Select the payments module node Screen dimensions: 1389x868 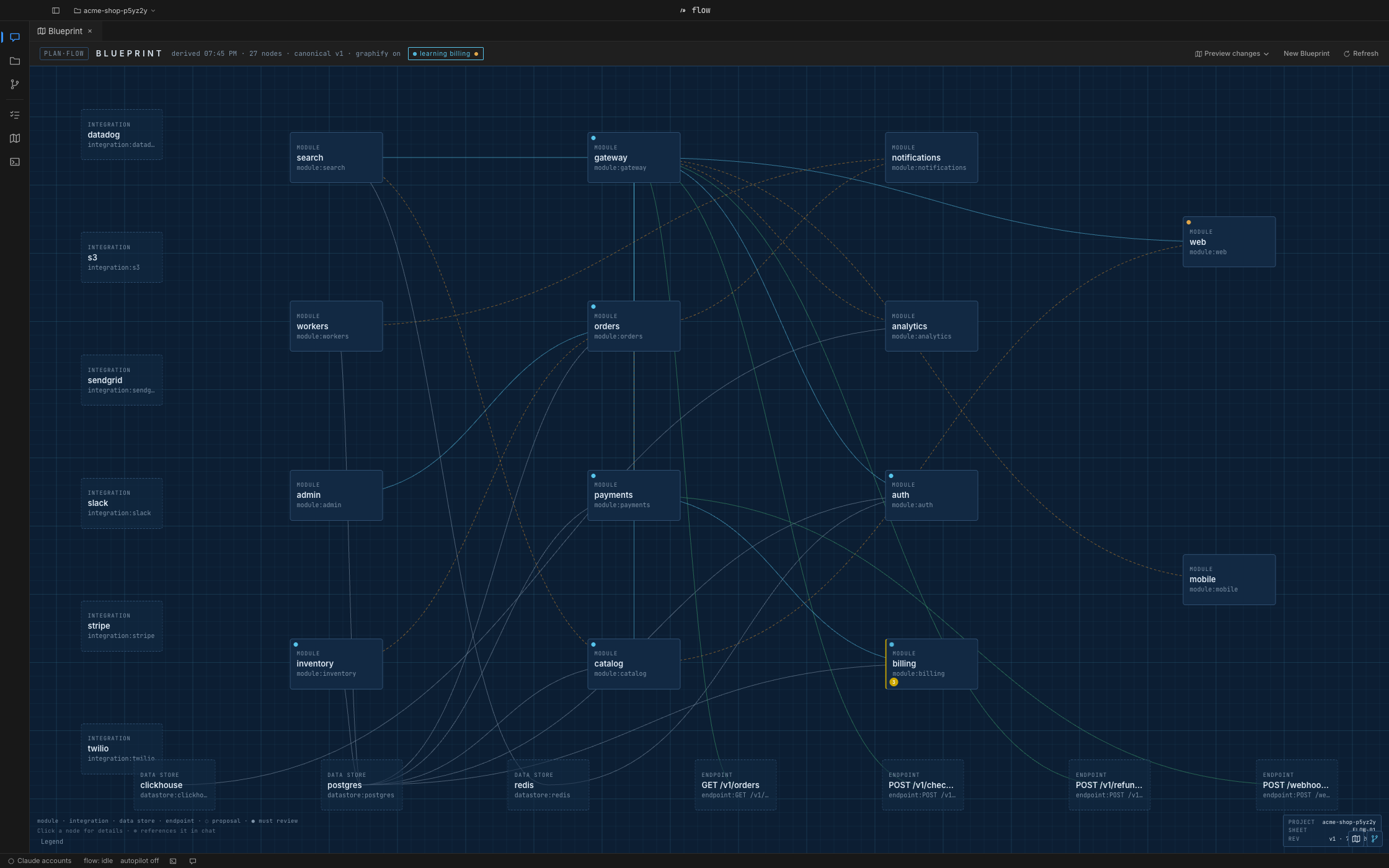coord(634,495)
